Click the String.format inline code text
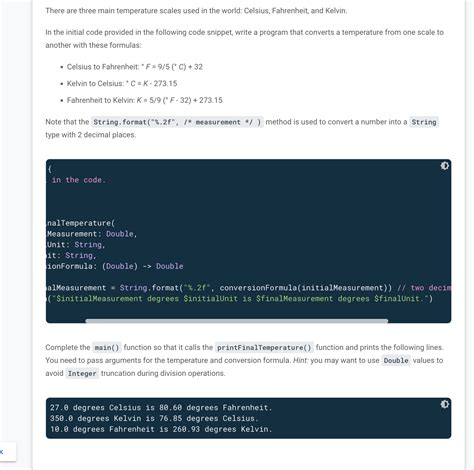This screenshot has height=470, width=474. point(177,122)
